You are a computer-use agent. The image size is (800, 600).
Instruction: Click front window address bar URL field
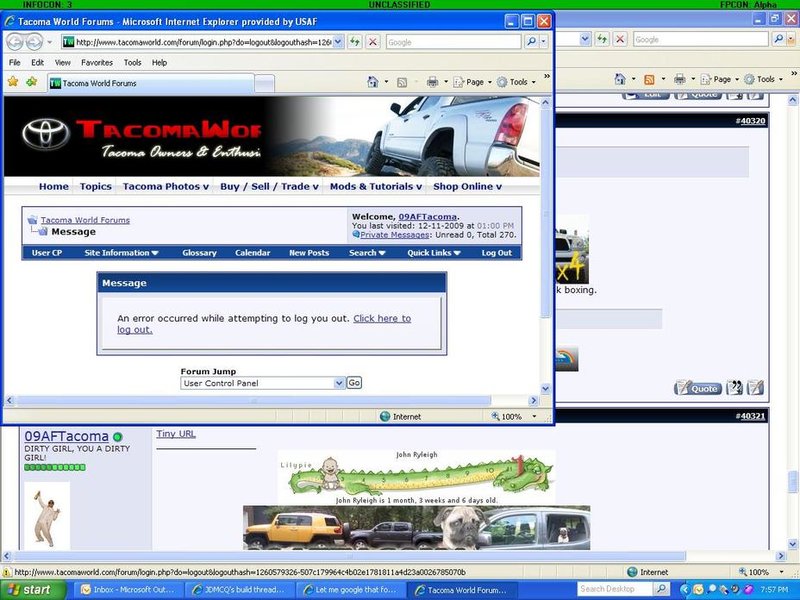point(203,42)
